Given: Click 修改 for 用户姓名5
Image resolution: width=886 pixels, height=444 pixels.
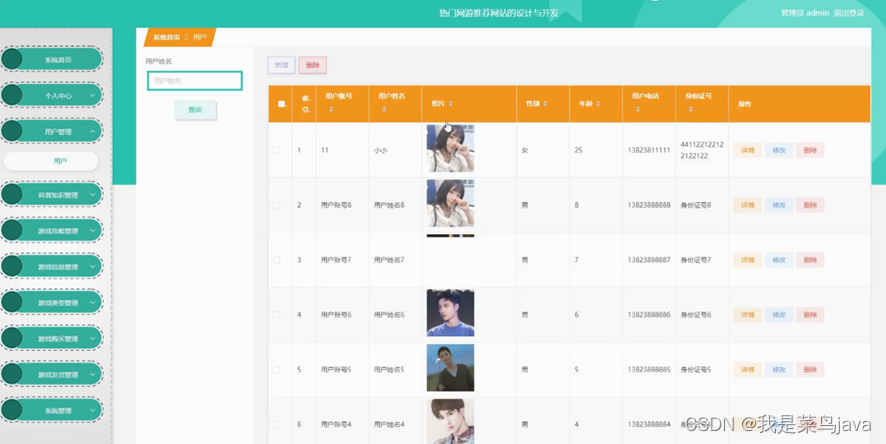Looking at the screenshot, I should tap(779, 369).
